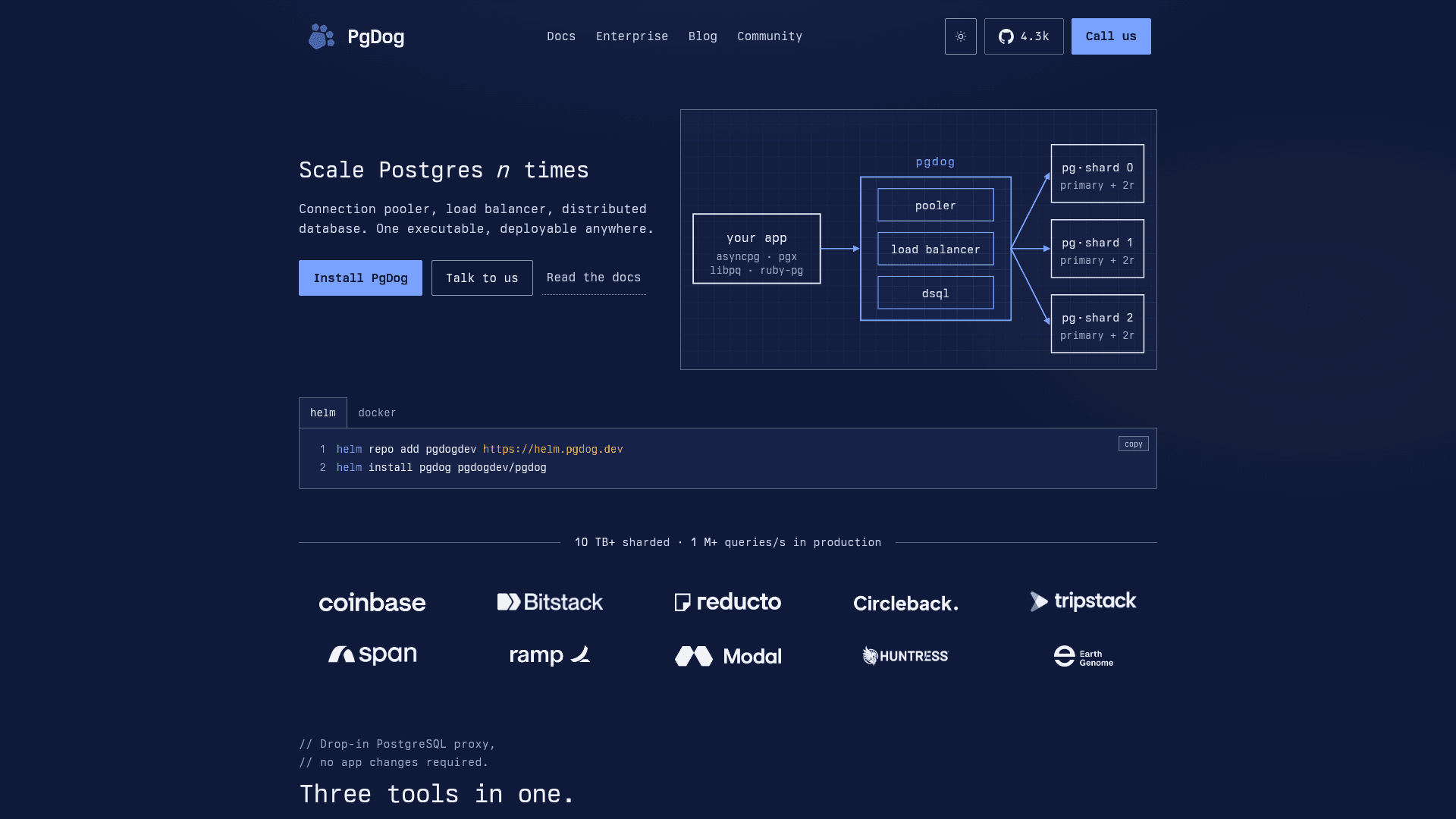Click the pooler box in diagram

pyautogui.click(x=935, y=205)
